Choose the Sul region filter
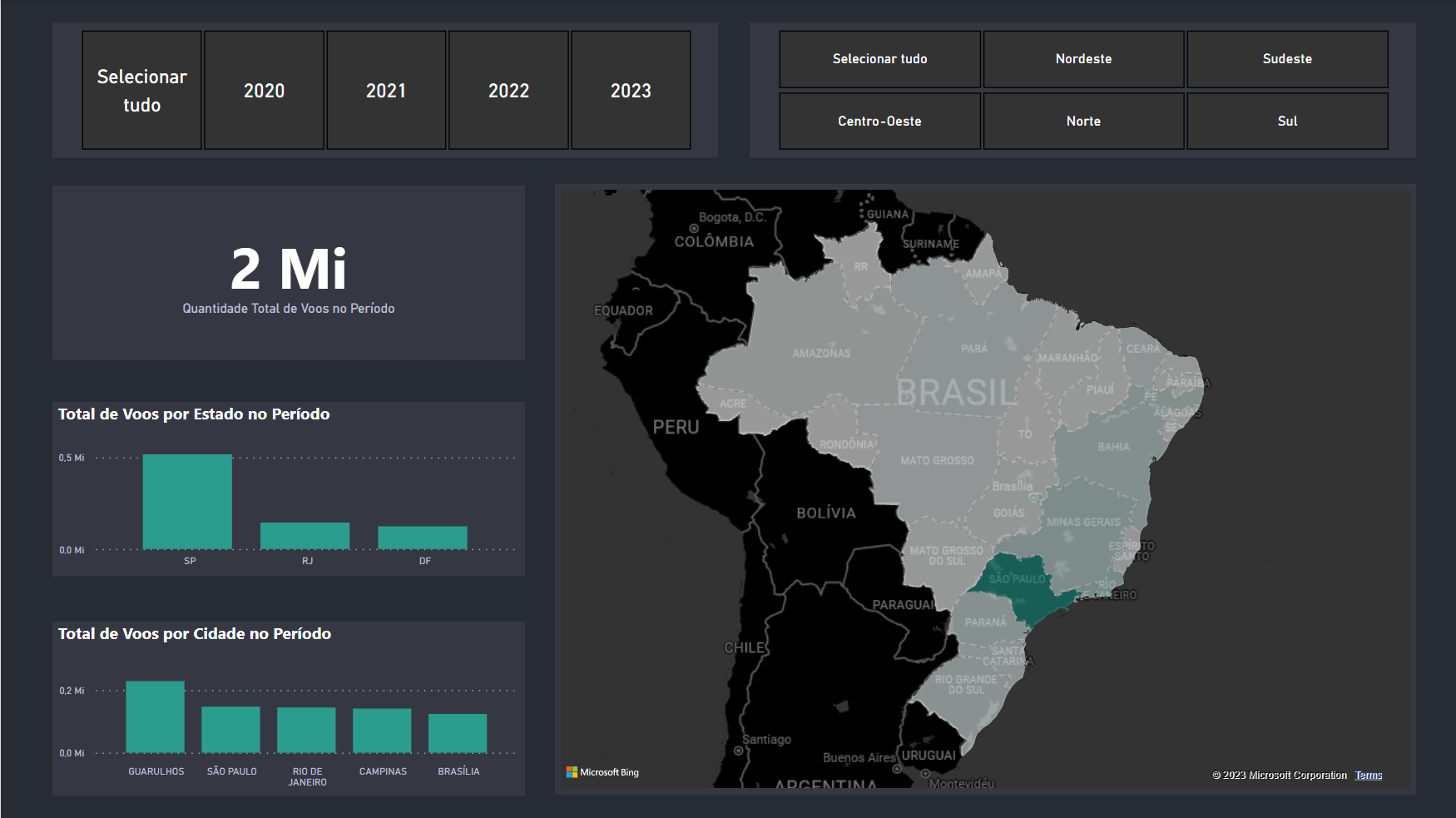 [x=1287, y=121]
